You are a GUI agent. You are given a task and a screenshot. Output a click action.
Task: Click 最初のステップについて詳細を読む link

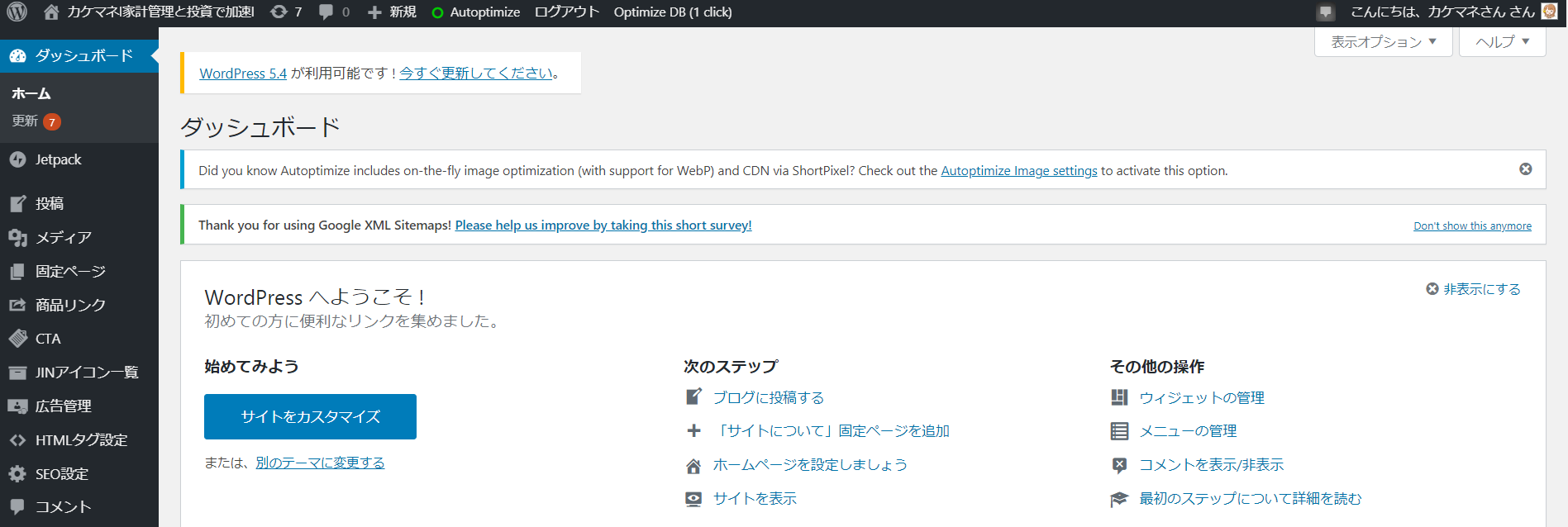(x=1251, y=499)
